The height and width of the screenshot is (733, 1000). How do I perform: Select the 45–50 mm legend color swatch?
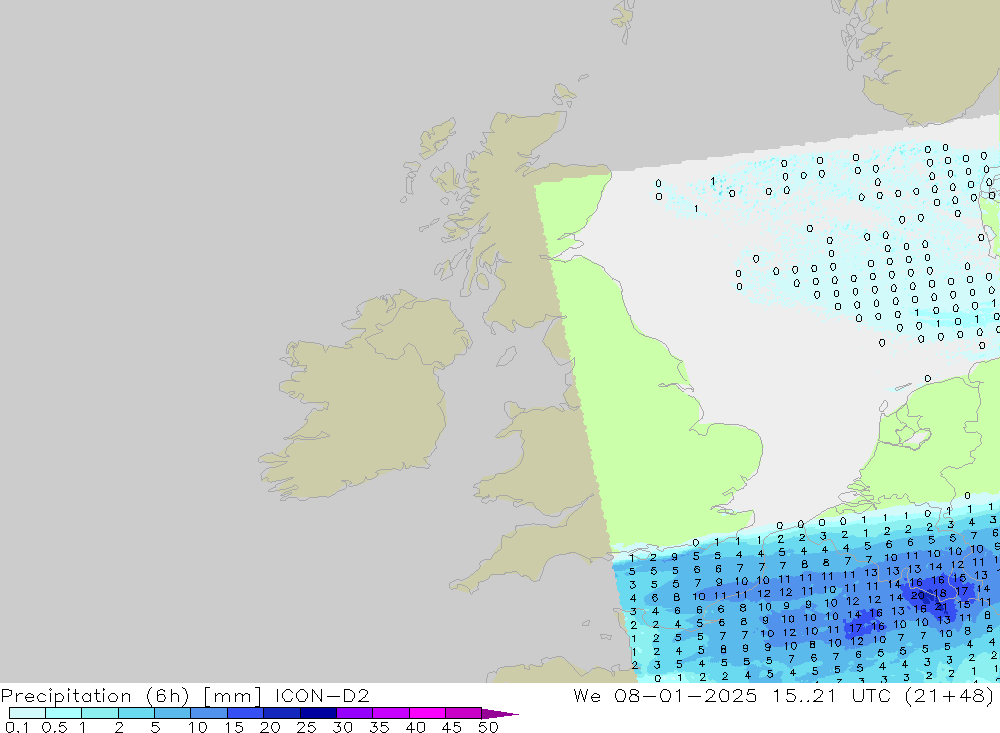tap(463, 713)
